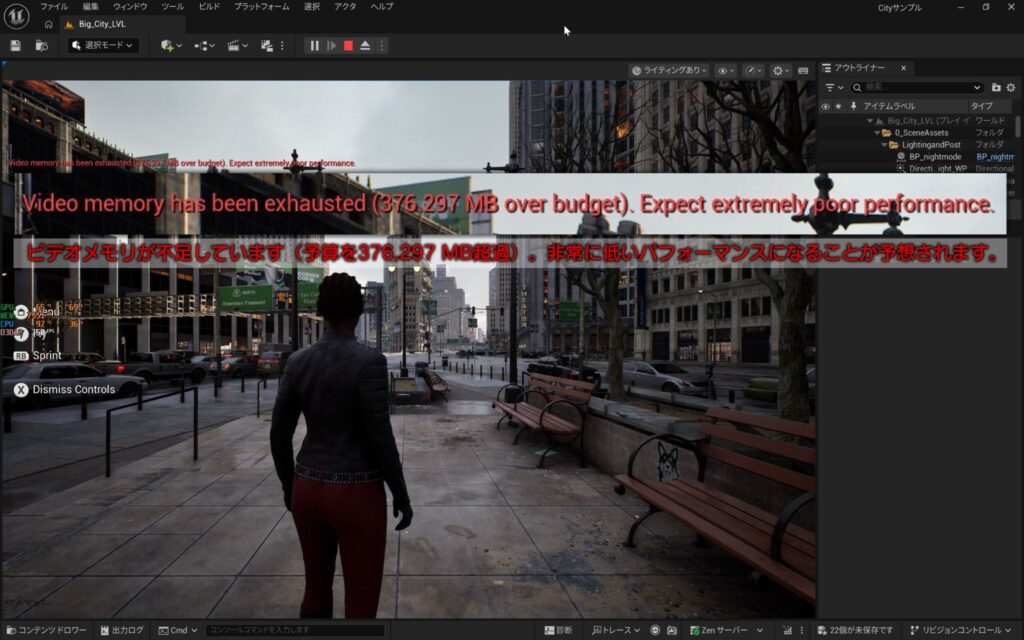Screen dimensions: 1024x640
Task: Open the Blueprints node-graph icon menu
Action: point(204,46)
